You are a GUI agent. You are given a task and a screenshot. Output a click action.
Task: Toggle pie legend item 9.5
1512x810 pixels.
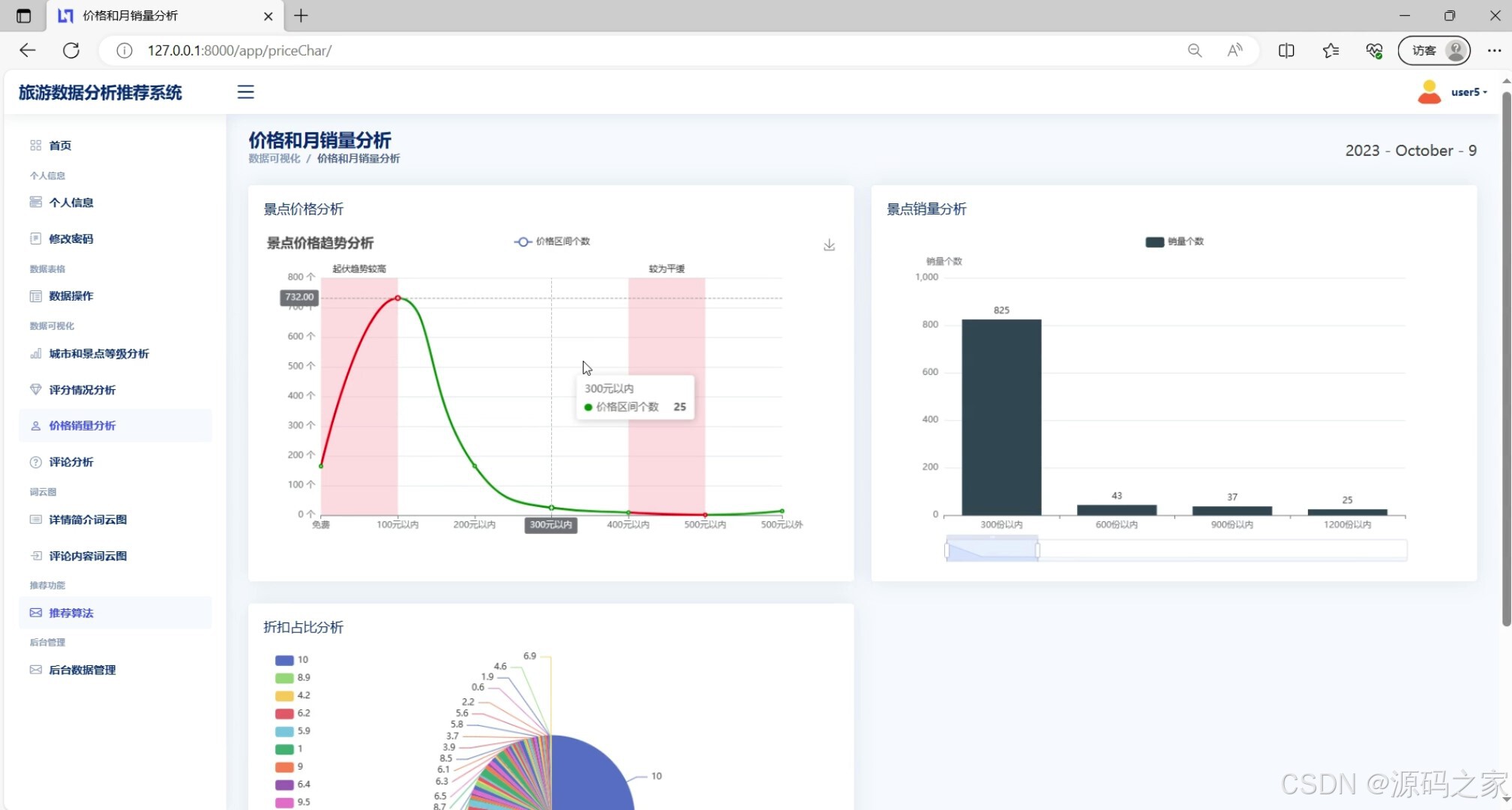tap(292, 802)
